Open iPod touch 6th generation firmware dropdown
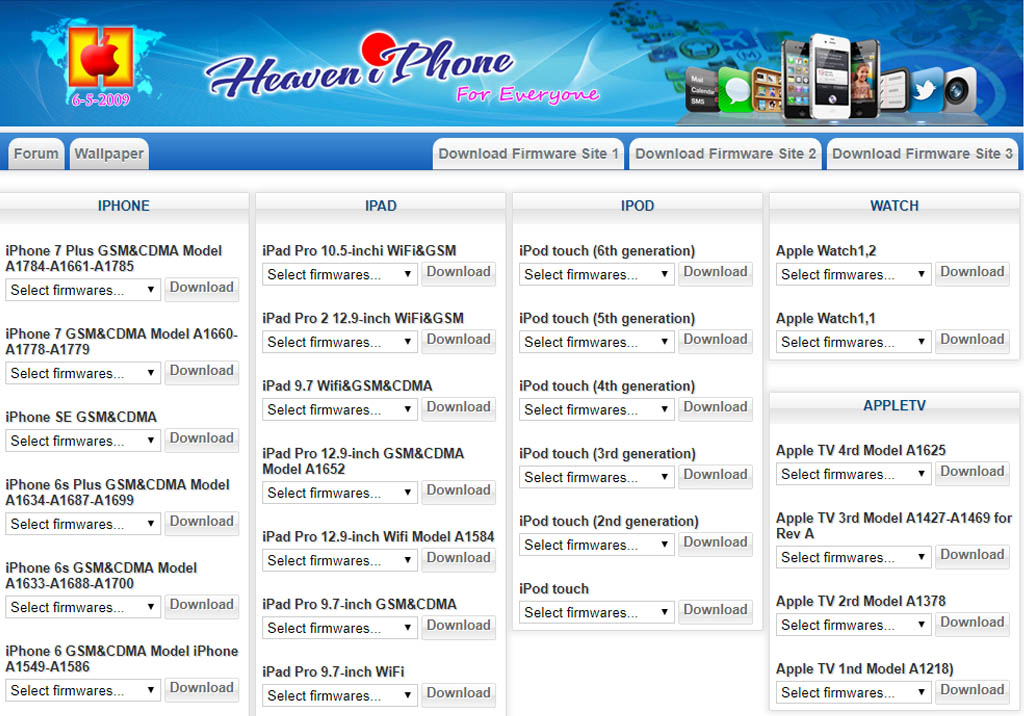Image resolution: width=1024 pixels, height=716 pixels. (x=597, y=274)
